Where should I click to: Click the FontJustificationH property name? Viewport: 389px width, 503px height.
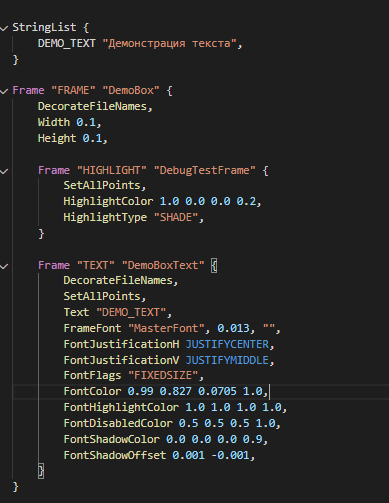(x=121, y=344)
